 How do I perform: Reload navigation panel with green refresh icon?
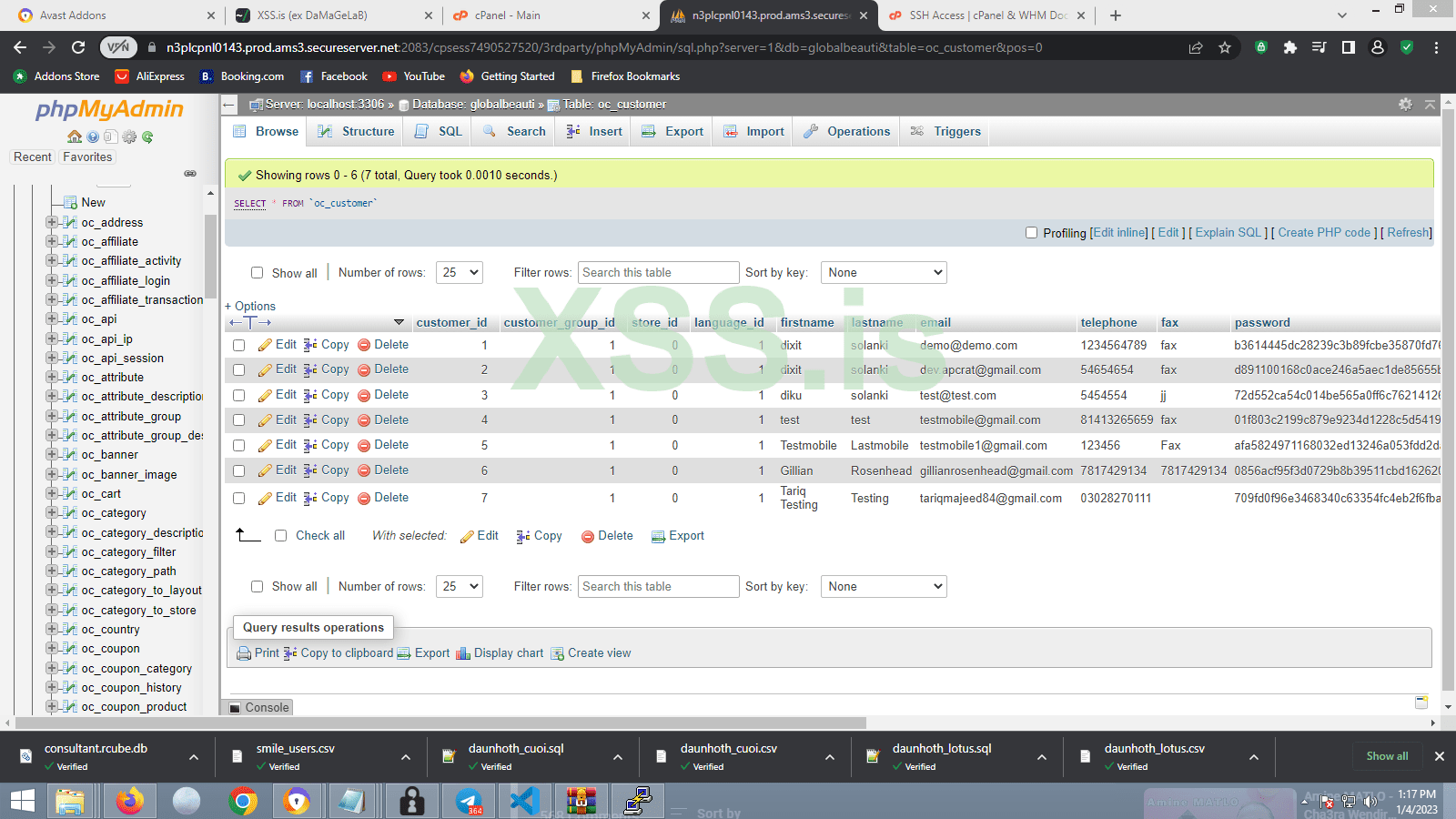[x=147, y=136]
